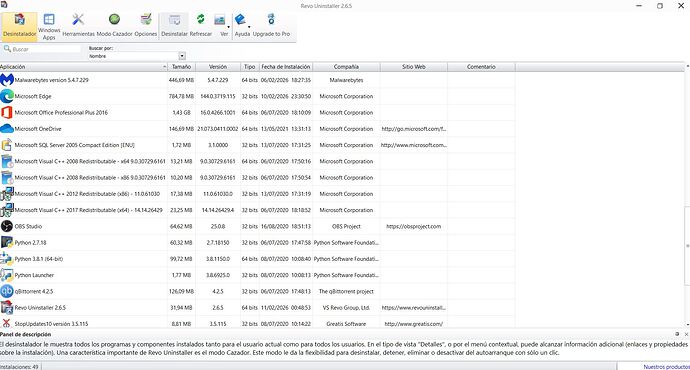Click the Greatis Software company cell
The width and height of the screenshot is (690, 370).
click(x=346, y=324)
